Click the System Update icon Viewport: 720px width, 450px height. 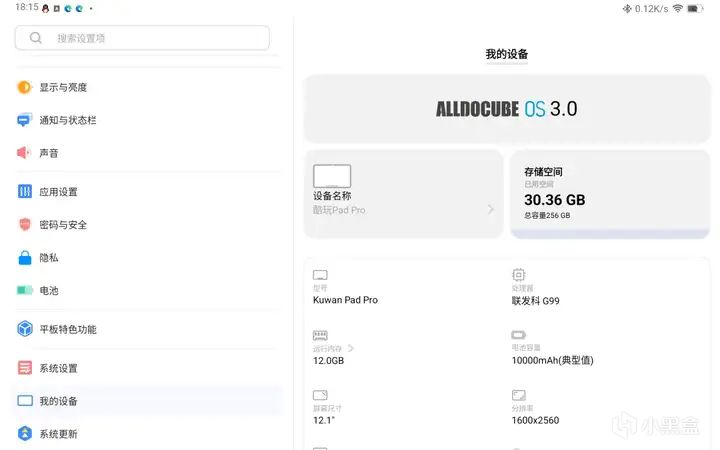[x=25, y=434]
